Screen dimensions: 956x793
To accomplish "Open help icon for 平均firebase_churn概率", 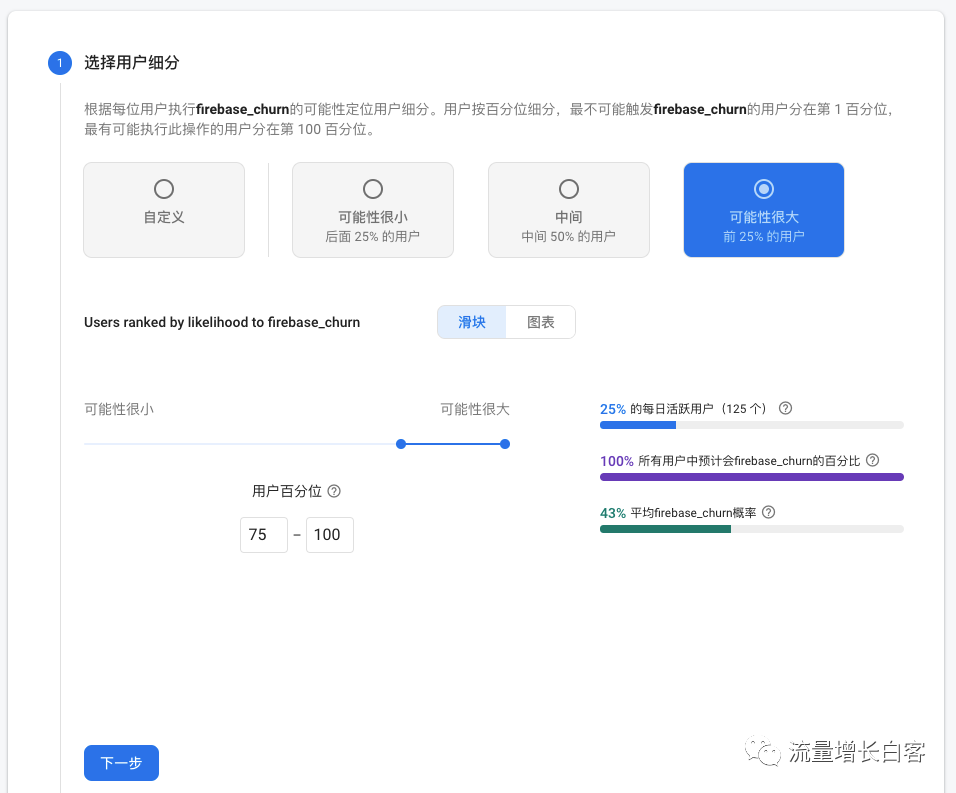I will click(769, 512).
